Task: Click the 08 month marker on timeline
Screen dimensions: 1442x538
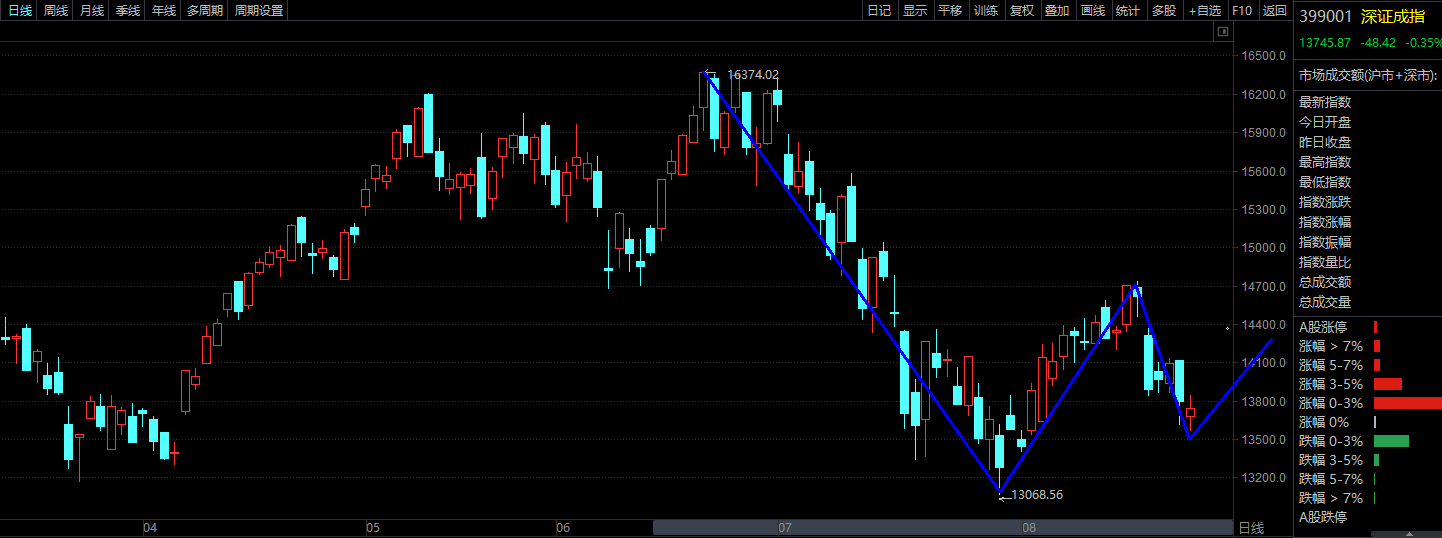Action: [1028, 527]
